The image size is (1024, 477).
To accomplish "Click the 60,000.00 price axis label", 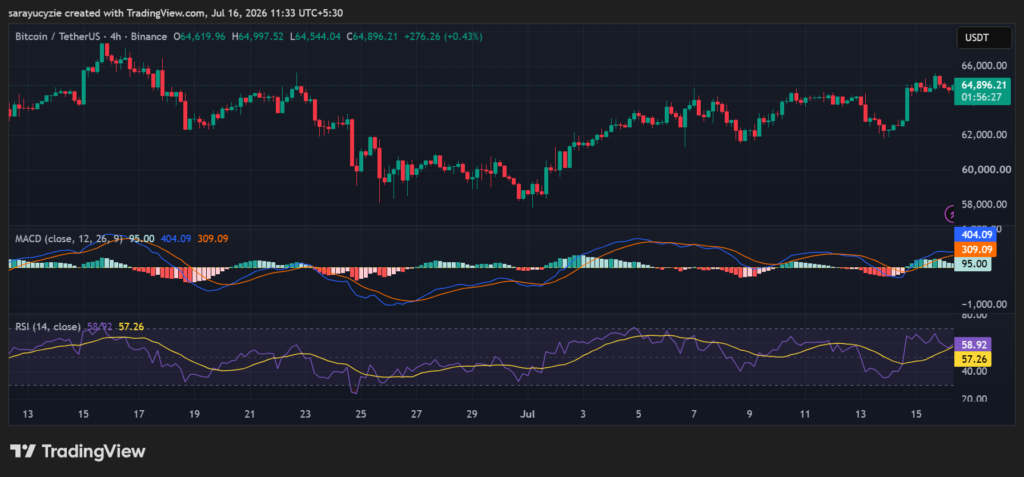I will 984,169.
